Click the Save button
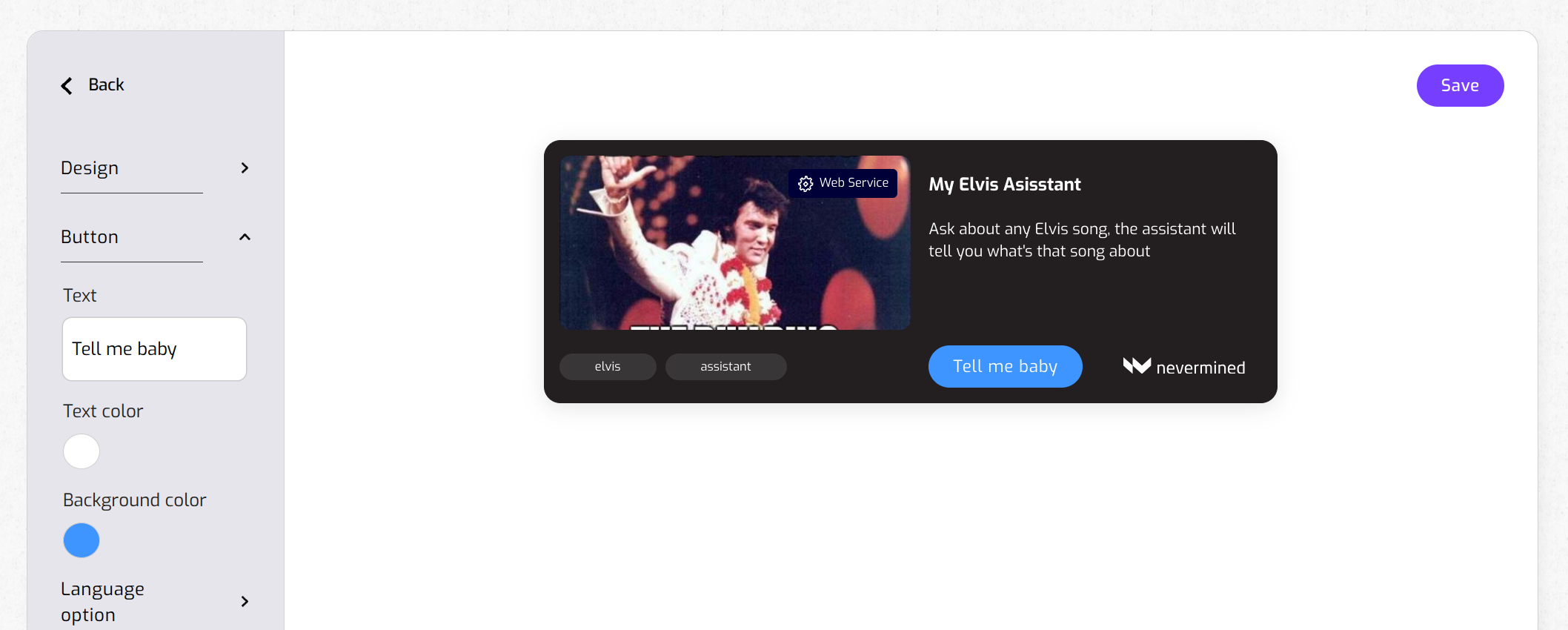1568x630 pixels. 1460,85
